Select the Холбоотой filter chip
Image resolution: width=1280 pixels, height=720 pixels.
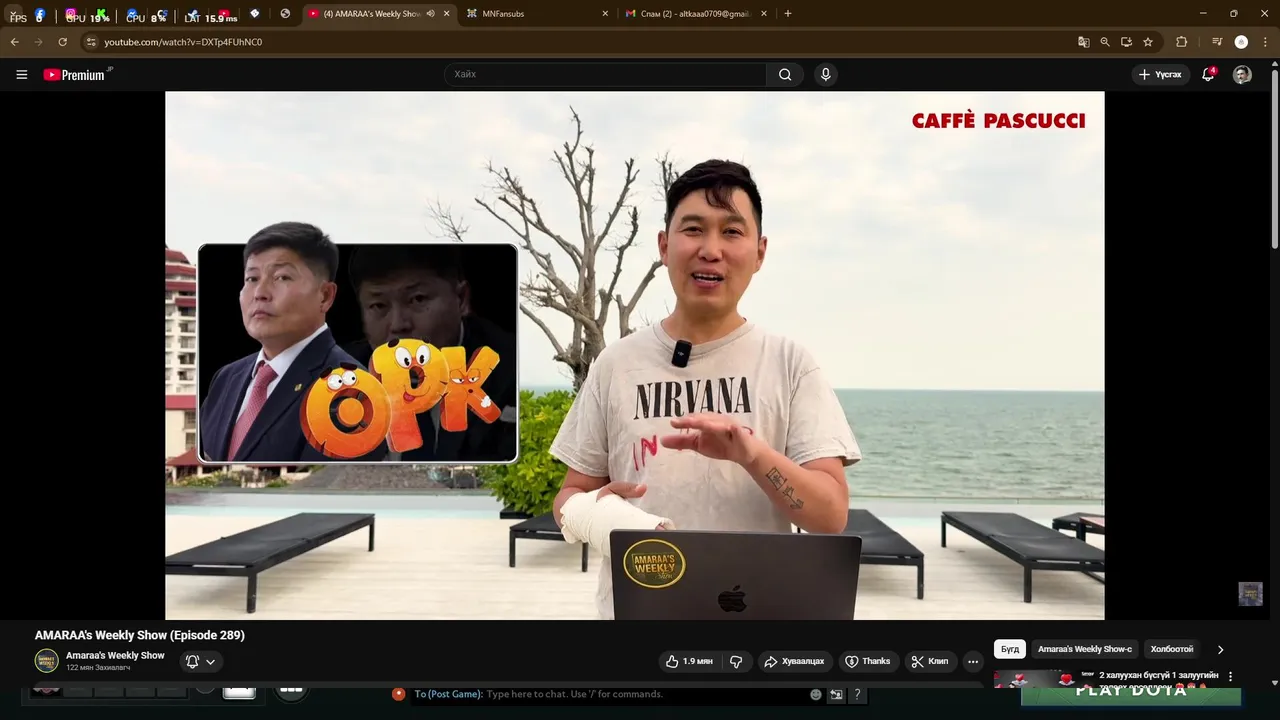[1172, 649]
